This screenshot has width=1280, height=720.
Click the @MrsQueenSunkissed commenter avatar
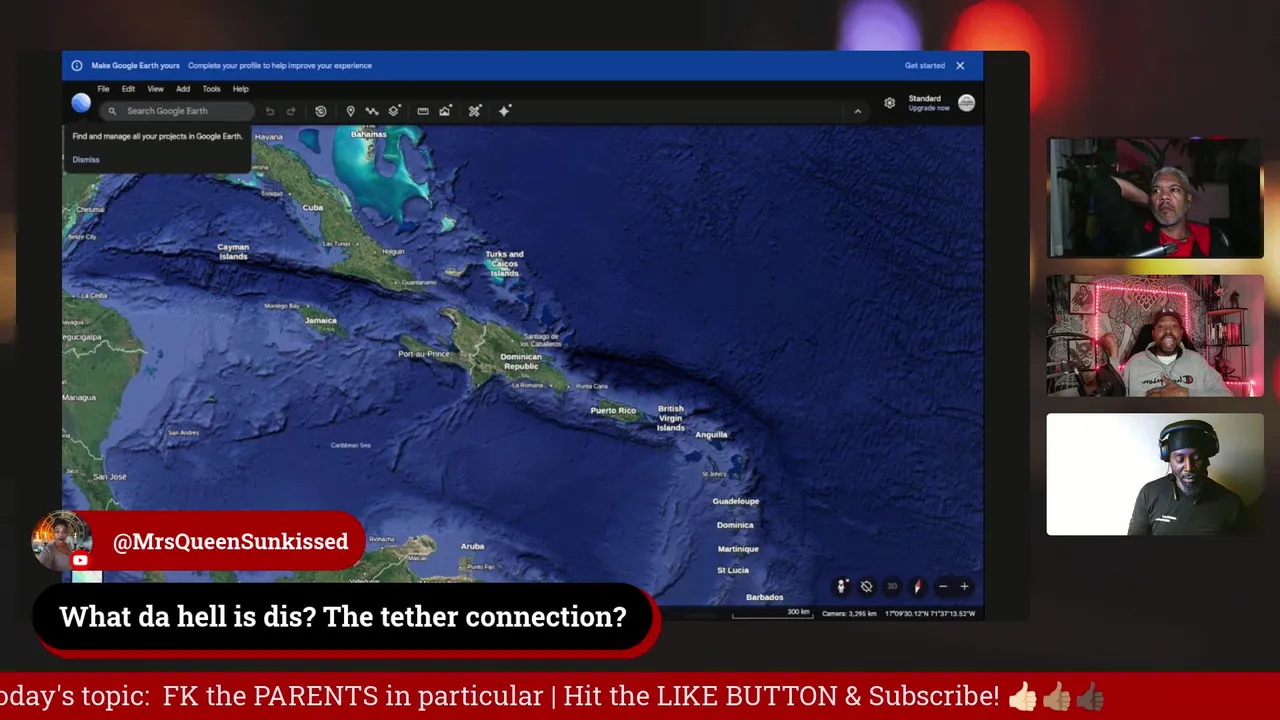coord(62,541)
